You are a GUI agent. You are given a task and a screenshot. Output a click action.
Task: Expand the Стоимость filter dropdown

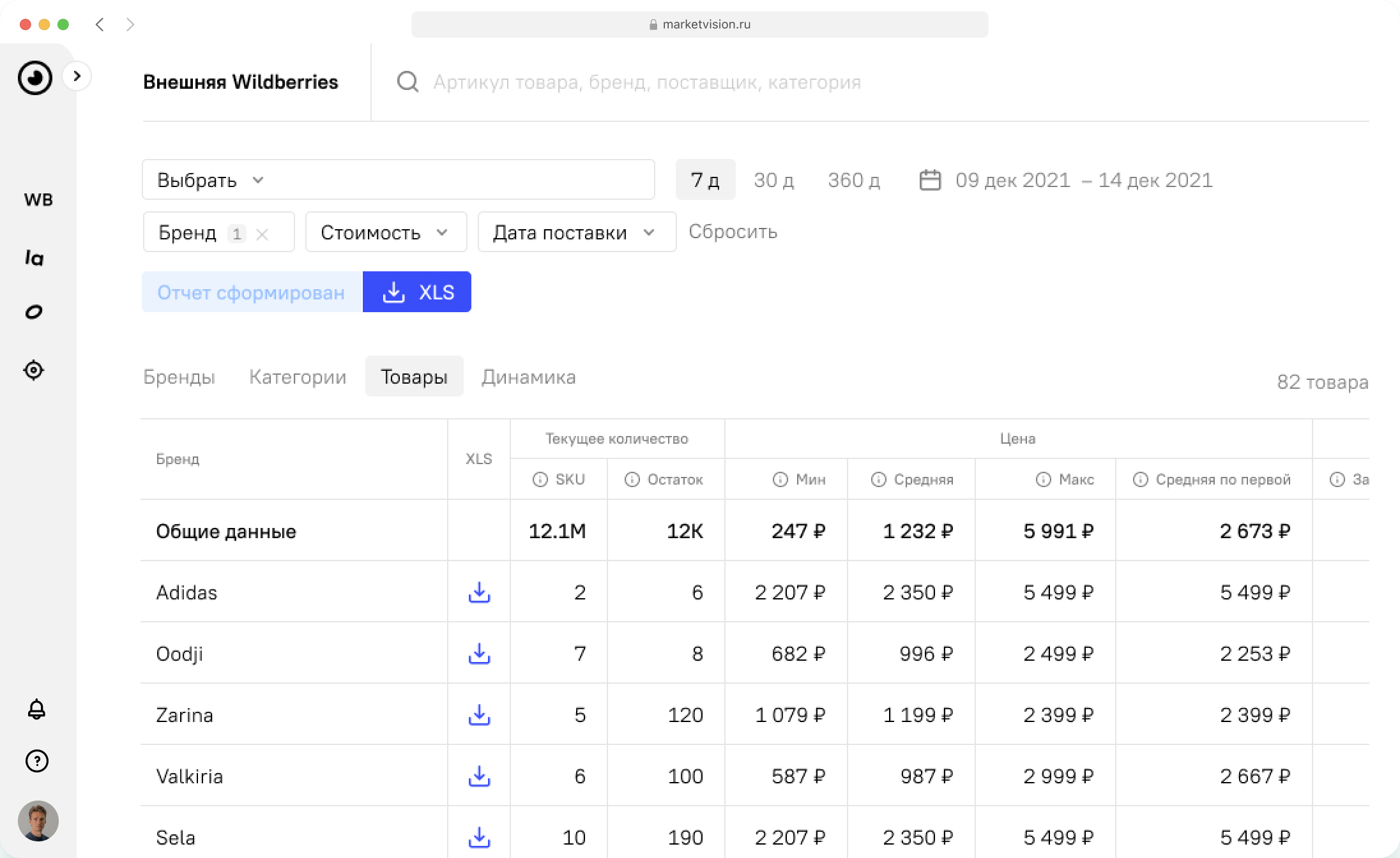click(385, 232)
